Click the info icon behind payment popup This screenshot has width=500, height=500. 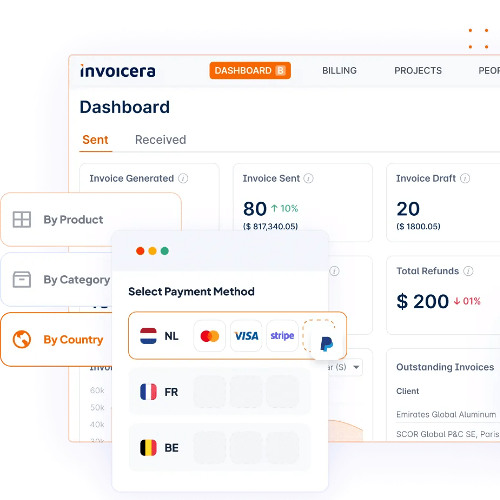(x=334, y=271)
